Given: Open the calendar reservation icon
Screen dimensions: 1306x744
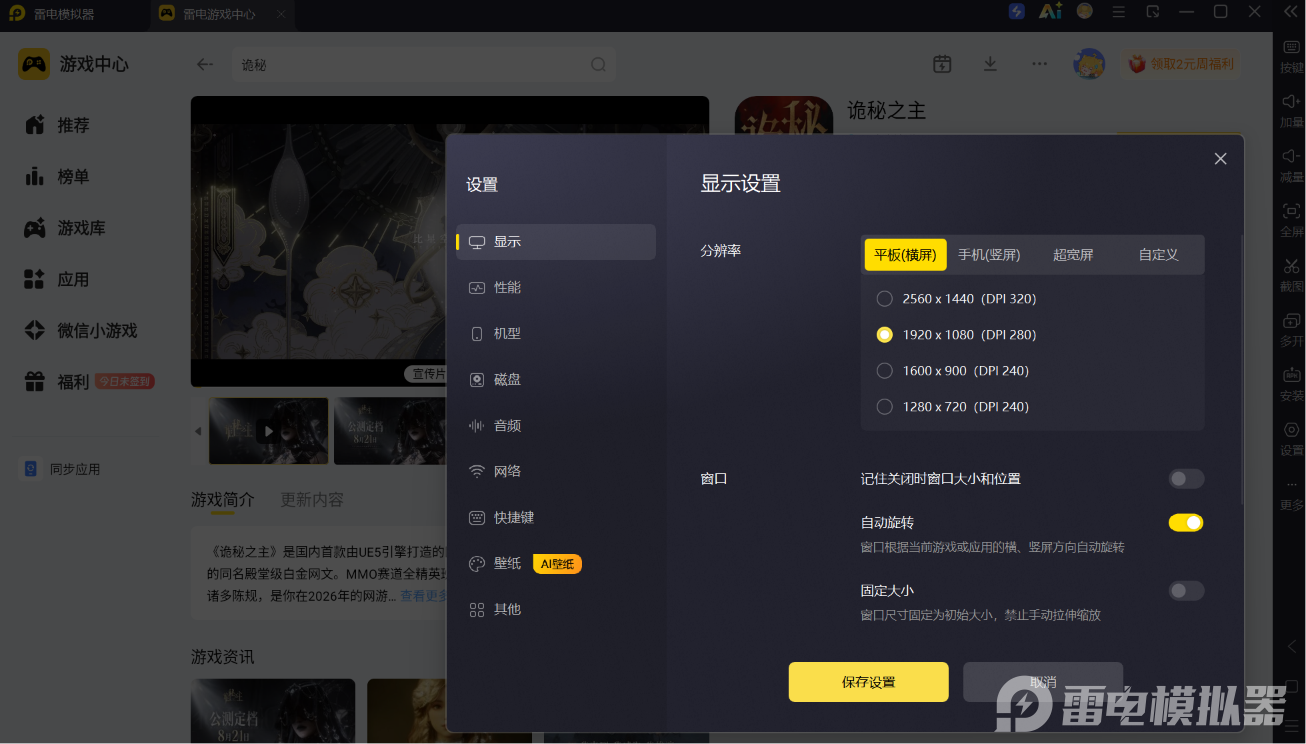Looking at the screenshot, I should (942, 64).
